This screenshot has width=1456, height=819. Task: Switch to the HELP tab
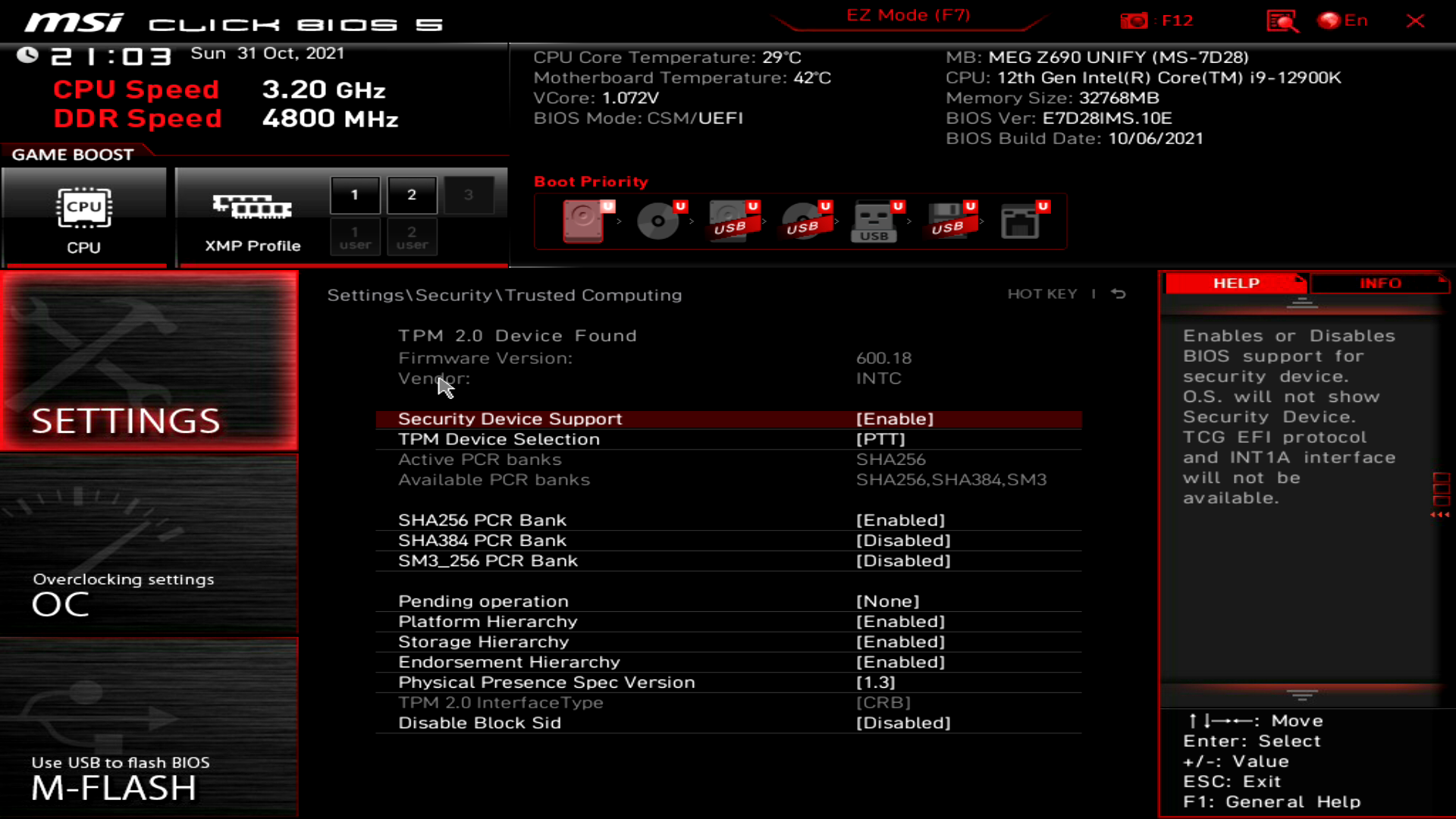tap(1235, 283)
